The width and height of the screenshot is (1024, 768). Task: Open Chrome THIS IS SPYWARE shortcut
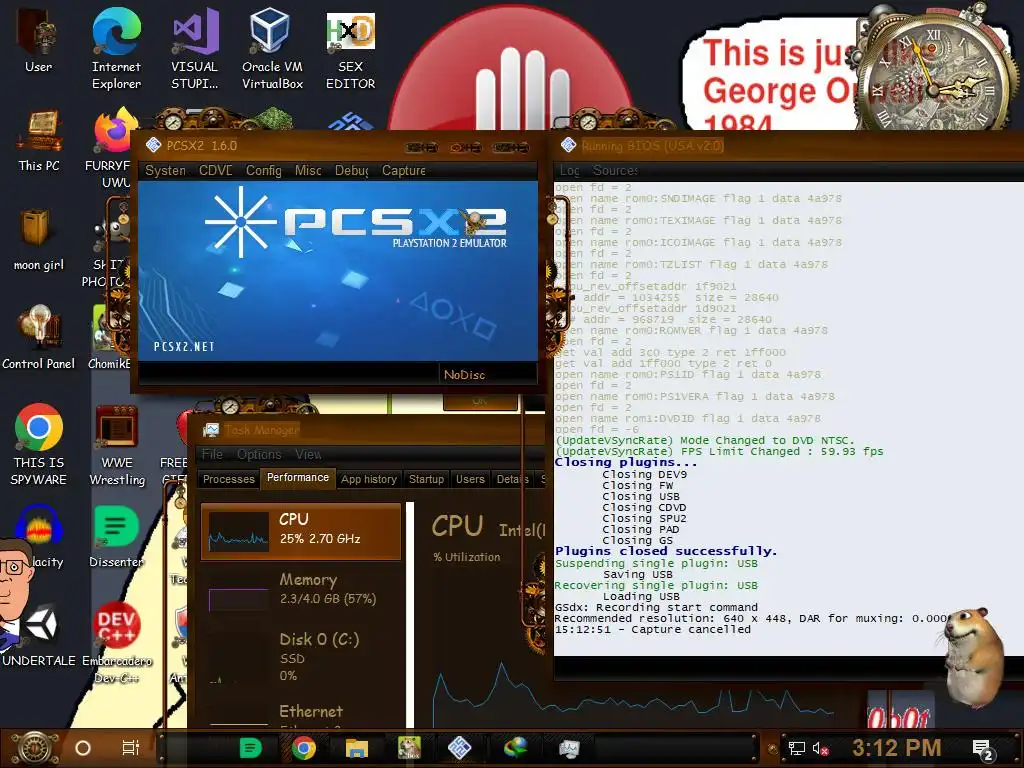39,444
